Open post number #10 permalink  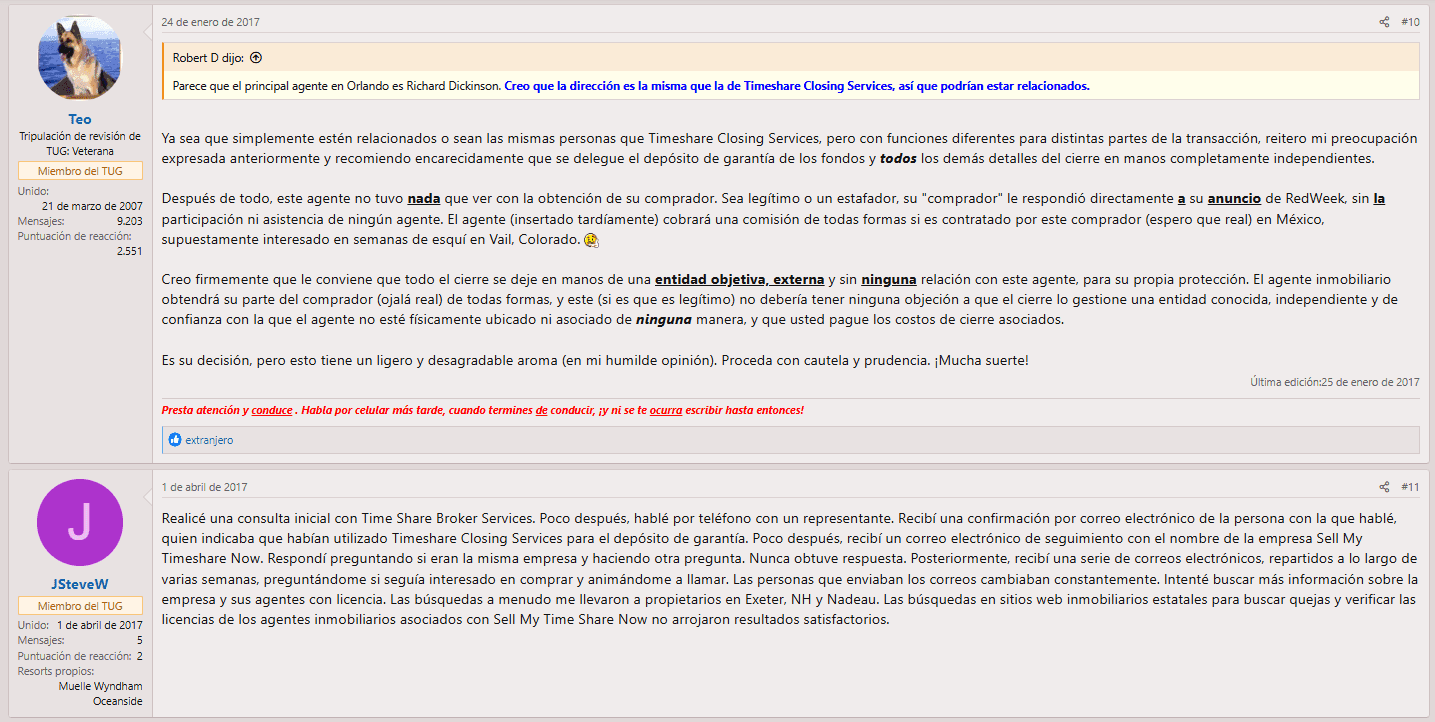[1410, 22]
